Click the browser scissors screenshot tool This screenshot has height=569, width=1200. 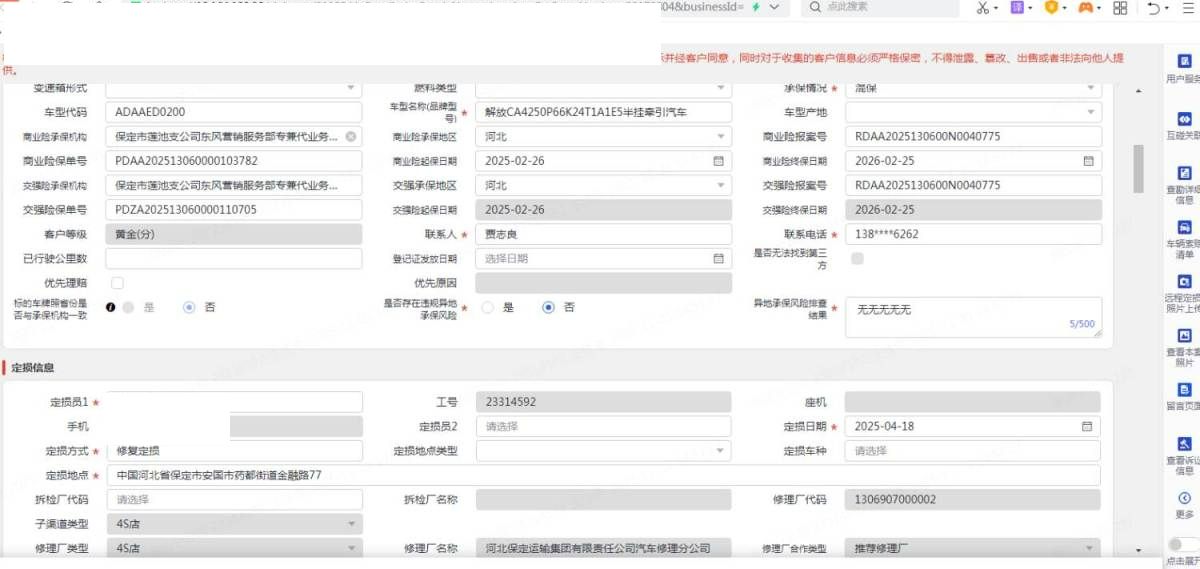pos(982,8)
